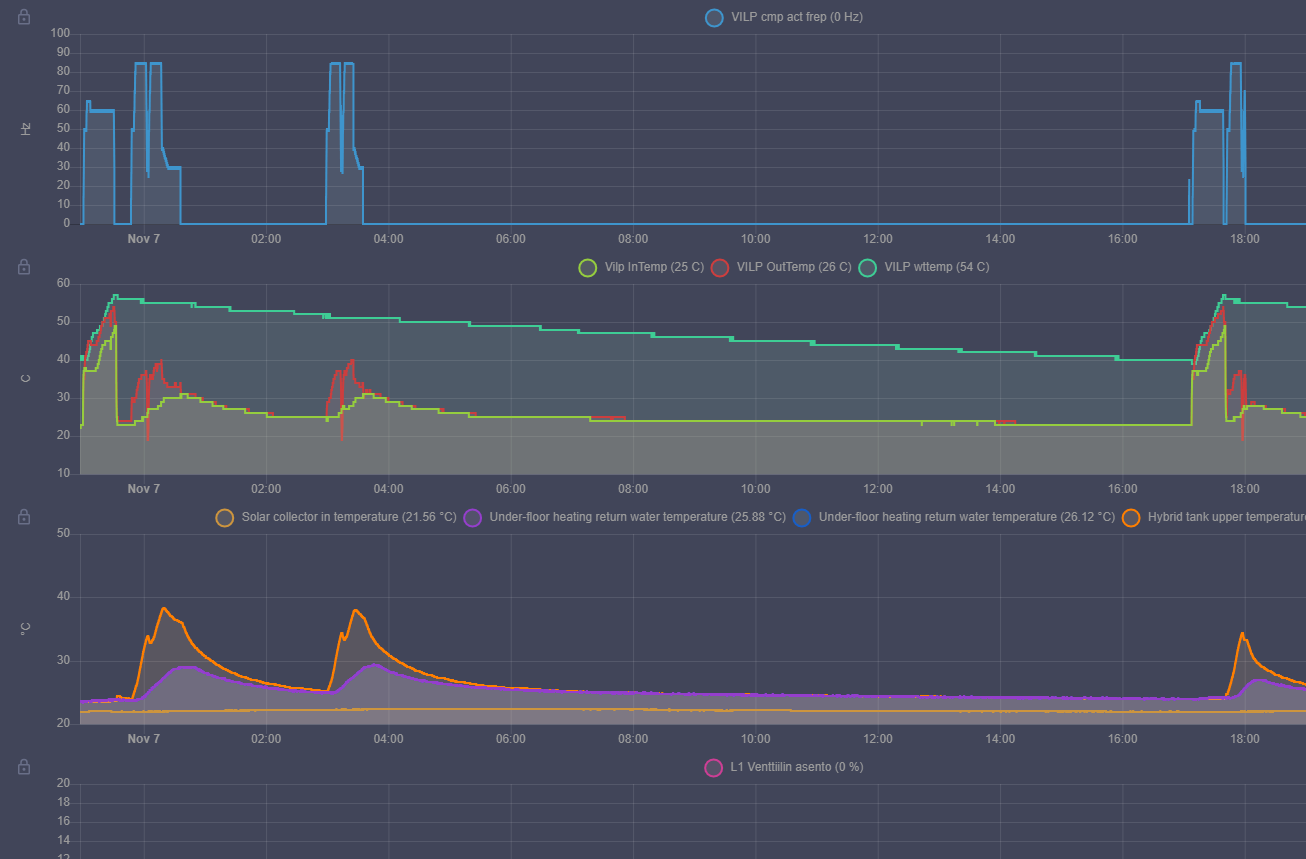
Task: Click the lock icon next to Solar collector chart
Action: point(24,517)
